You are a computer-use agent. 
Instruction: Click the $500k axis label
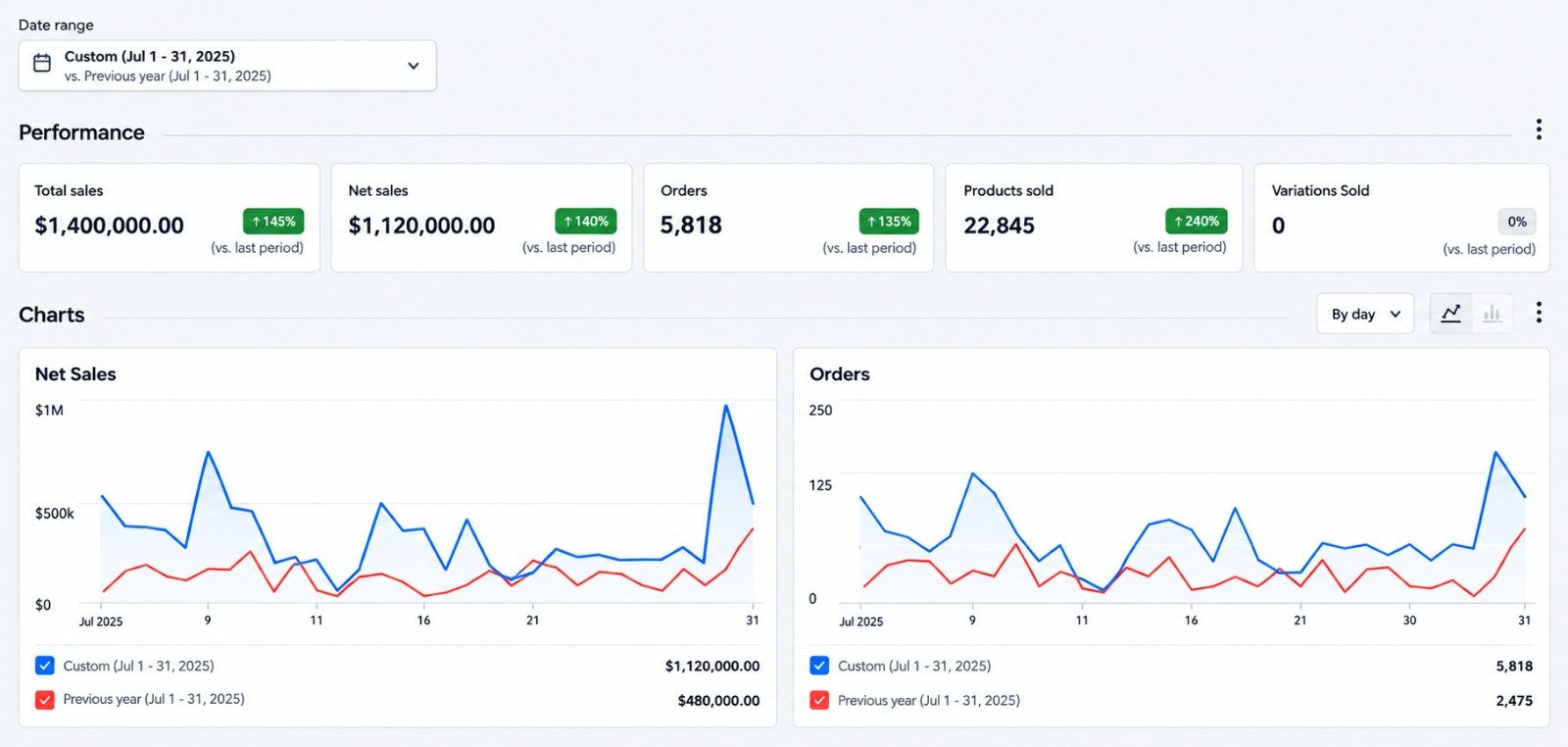click(x=55, y=514)
